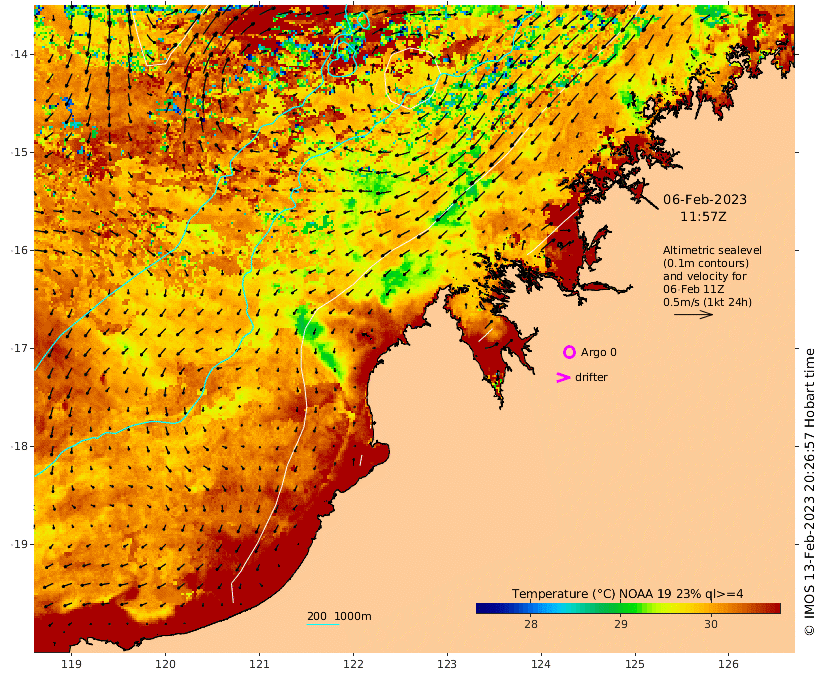Click the longitude 124 axis label

point(541,664)
